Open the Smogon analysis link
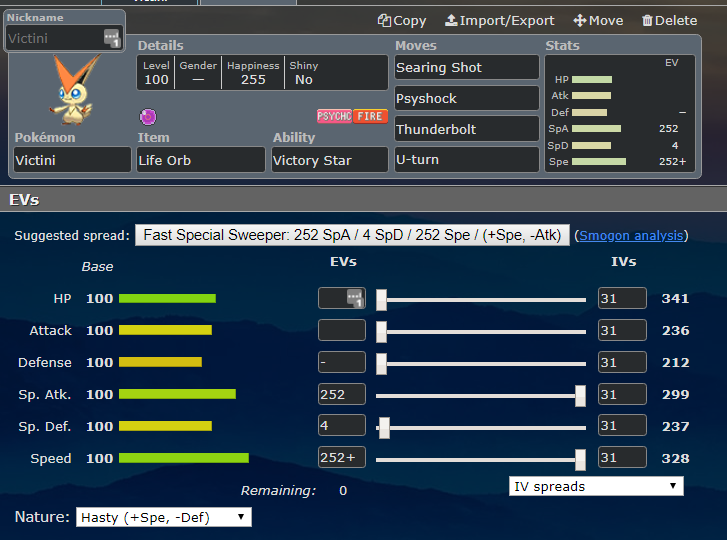 632,235
